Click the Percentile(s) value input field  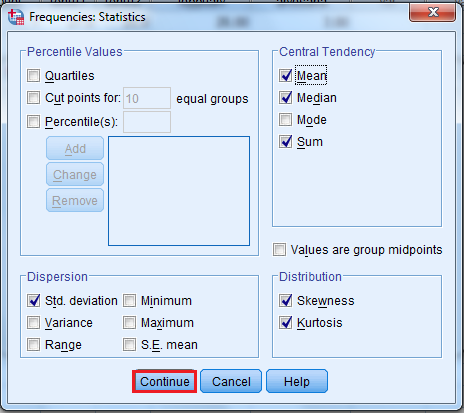pyautogui.click(x=147, y=122)
